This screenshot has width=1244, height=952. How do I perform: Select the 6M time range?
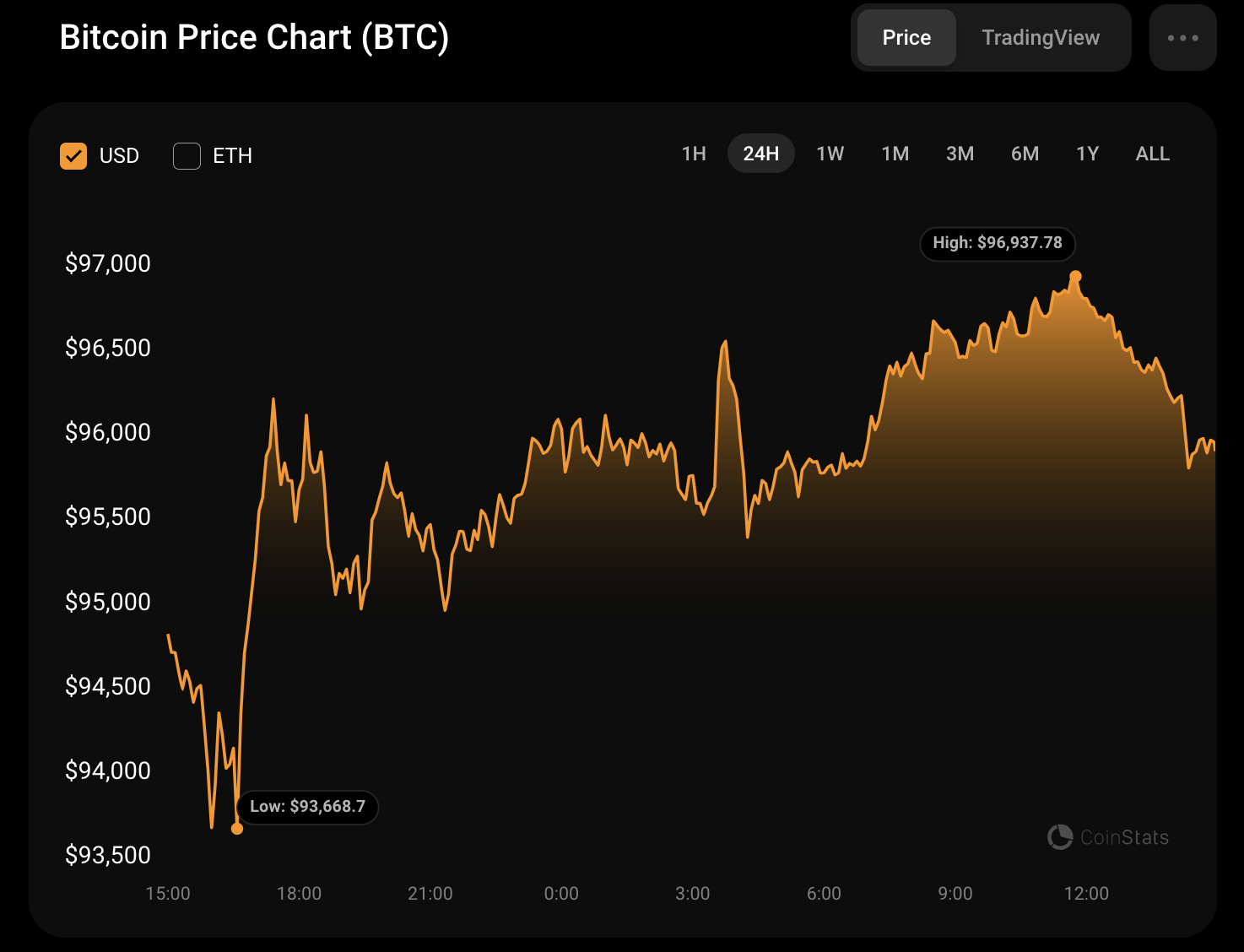tap(1025, 154)
